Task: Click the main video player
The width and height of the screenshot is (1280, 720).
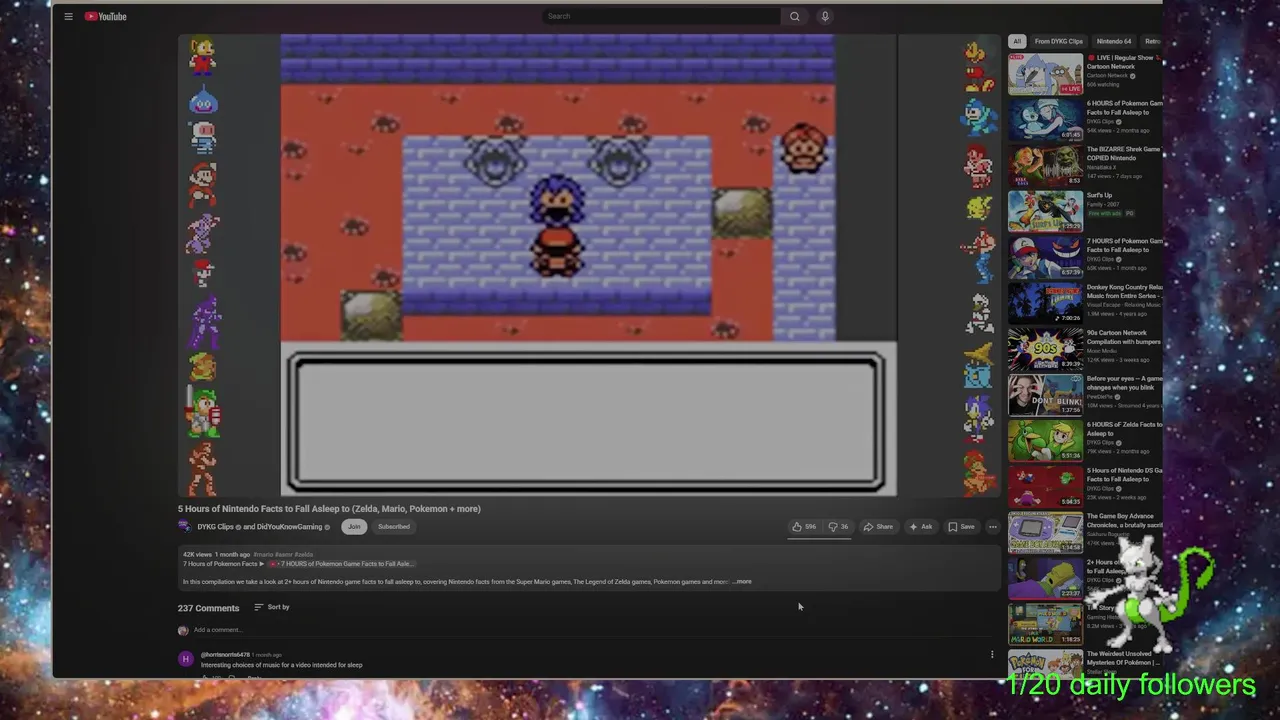Action: click(588, 266)
